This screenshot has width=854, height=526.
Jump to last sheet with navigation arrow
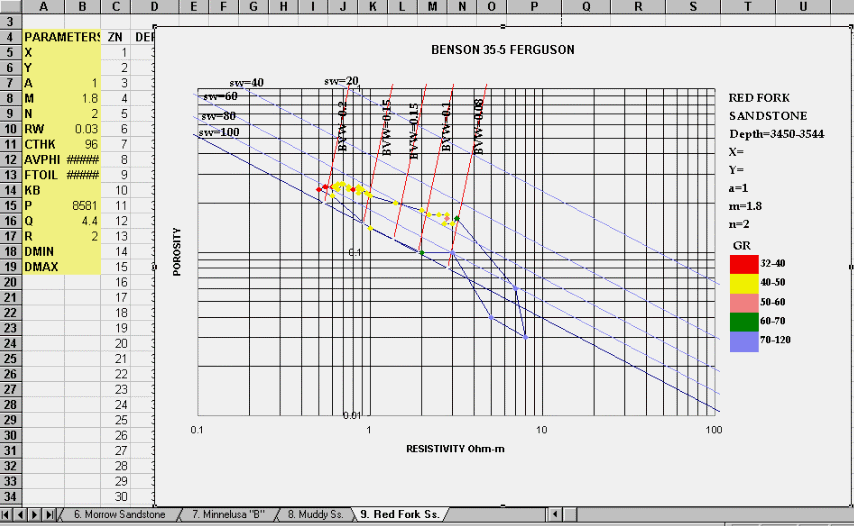tap(50, 514)
